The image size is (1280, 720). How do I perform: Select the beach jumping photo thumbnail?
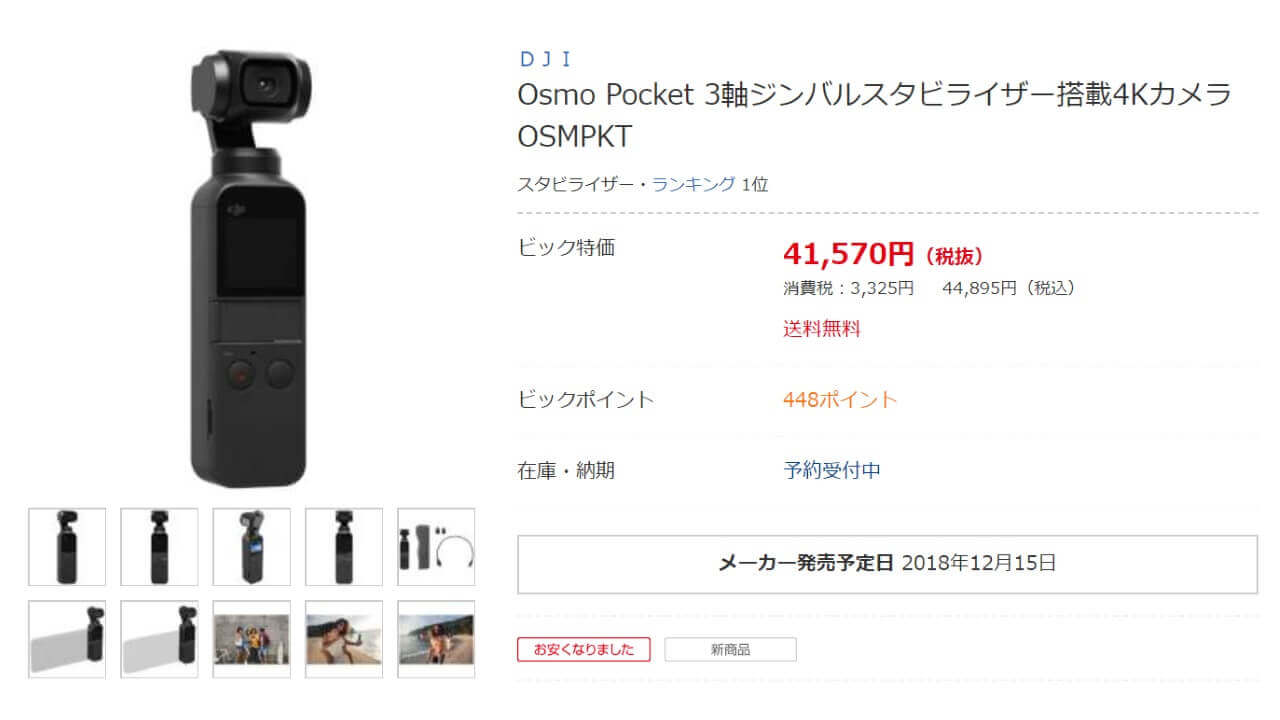(x=344, y=639)
